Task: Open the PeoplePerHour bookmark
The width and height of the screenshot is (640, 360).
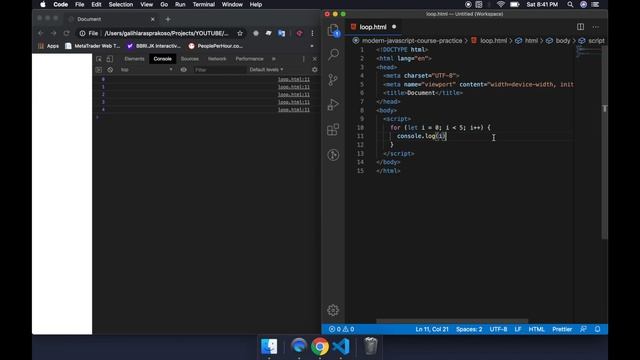Action: coord(216,46)
